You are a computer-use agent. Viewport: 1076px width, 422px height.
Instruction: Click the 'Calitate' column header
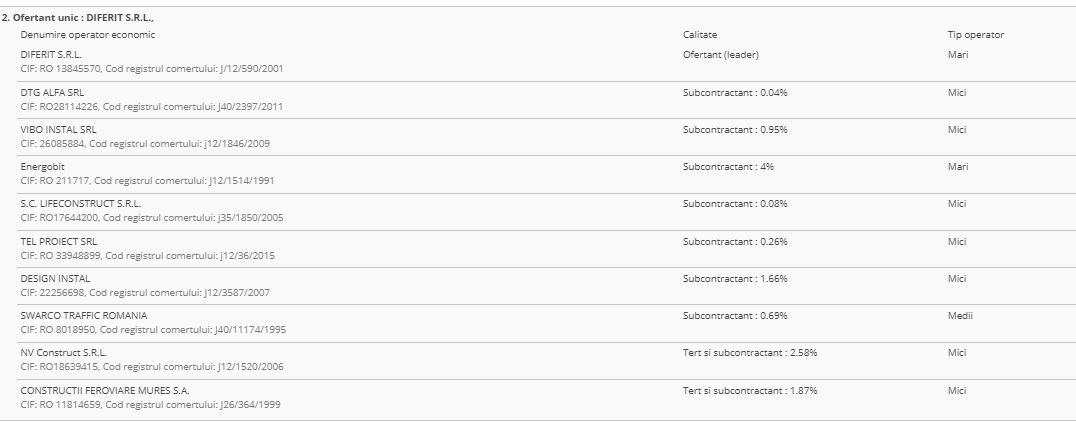pyautogui.click(x=700, y=35)
